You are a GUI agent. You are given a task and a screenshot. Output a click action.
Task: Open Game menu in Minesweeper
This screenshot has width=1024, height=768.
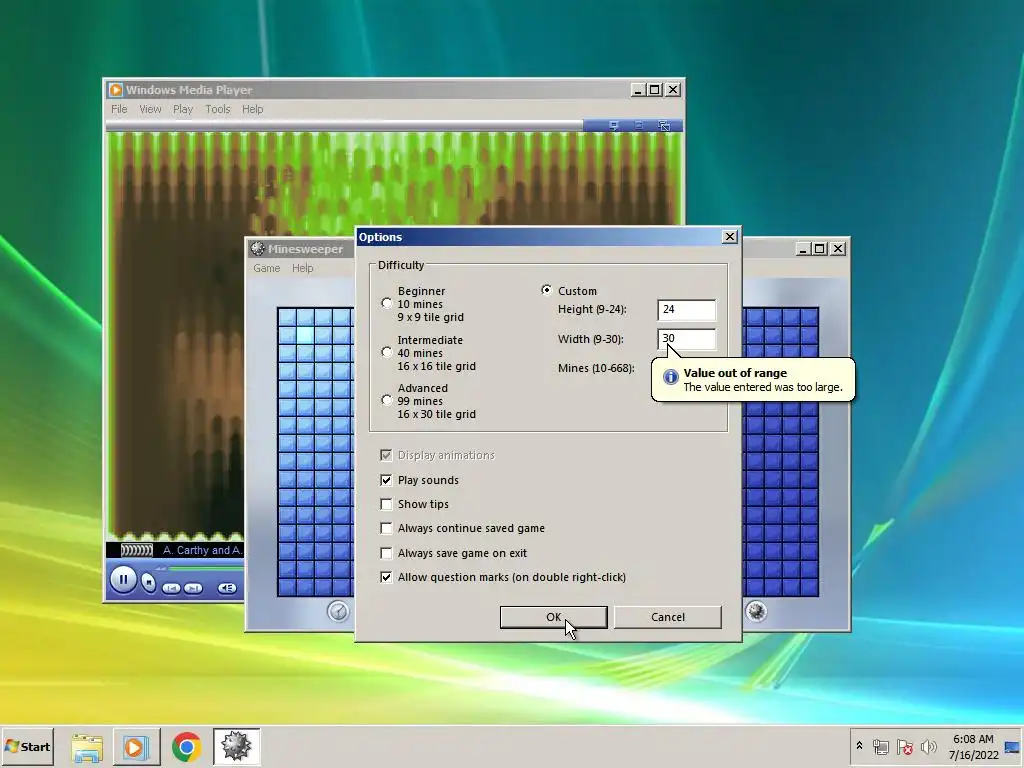266,268
